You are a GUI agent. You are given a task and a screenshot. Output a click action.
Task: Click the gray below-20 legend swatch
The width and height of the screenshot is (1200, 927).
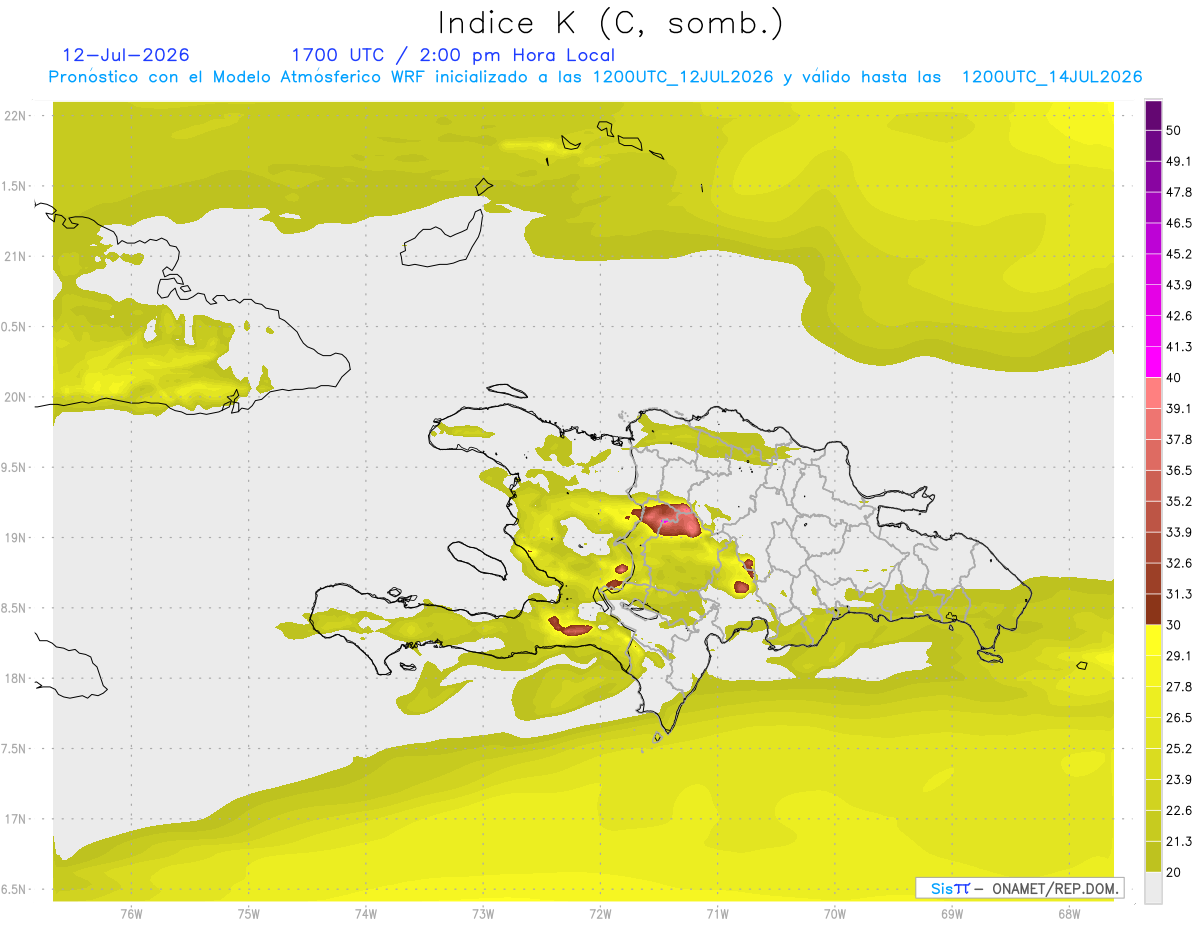[x=1153, y=887]
